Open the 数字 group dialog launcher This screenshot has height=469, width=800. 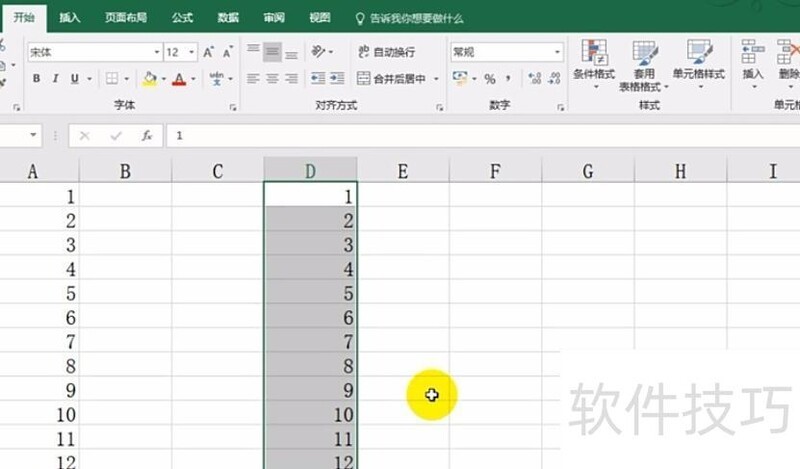tap(560, 107)
